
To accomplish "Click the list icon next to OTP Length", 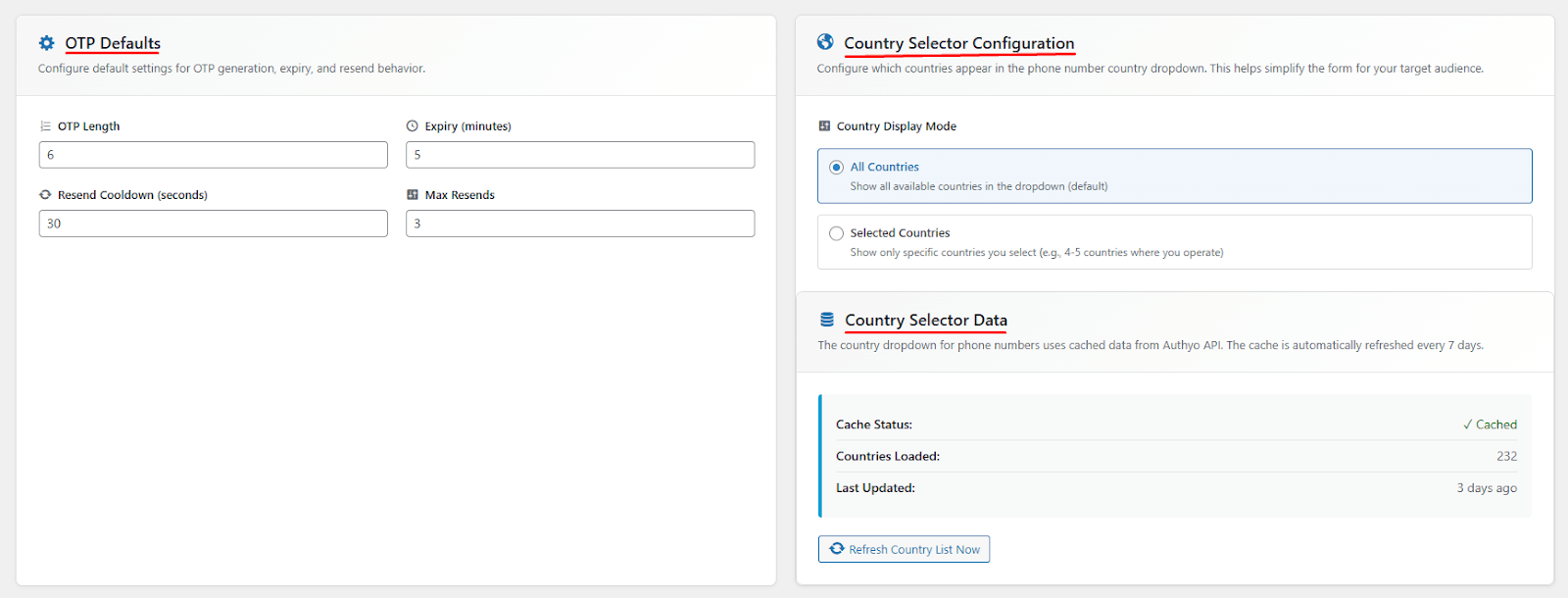I will tap(45, 126).
